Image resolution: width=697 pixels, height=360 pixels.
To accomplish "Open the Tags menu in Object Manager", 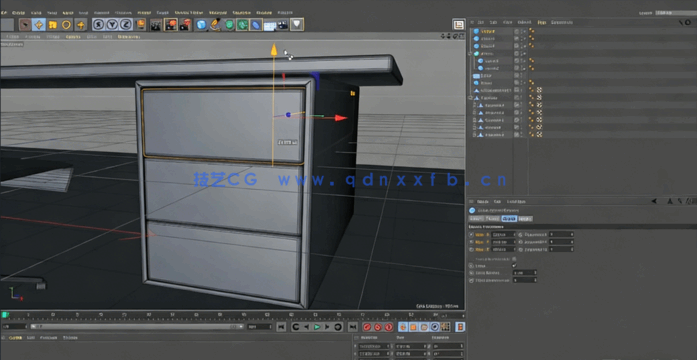I will pos(541,22).
